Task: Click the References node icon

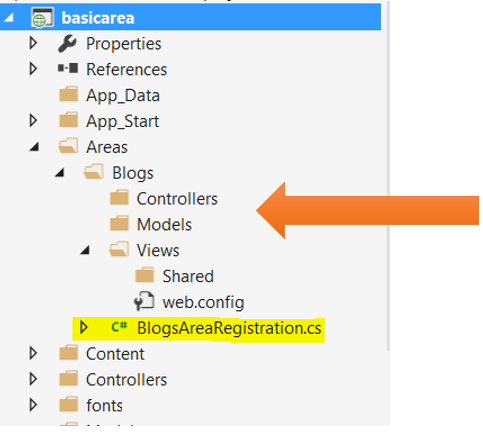Action: click(68, 68)
